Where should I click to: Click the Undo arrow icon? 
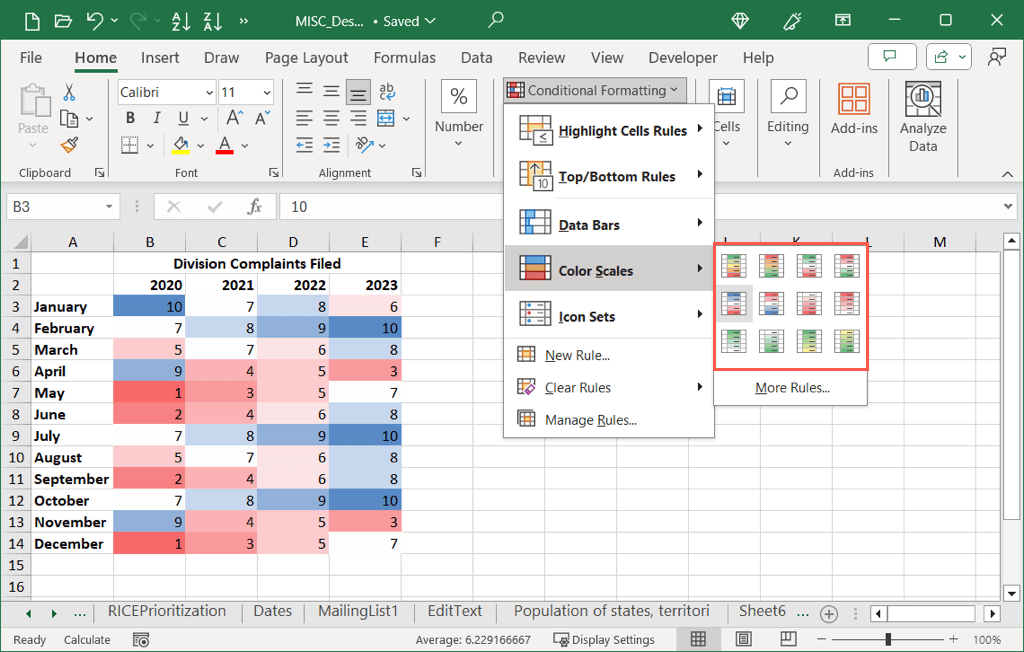[95, 21]
